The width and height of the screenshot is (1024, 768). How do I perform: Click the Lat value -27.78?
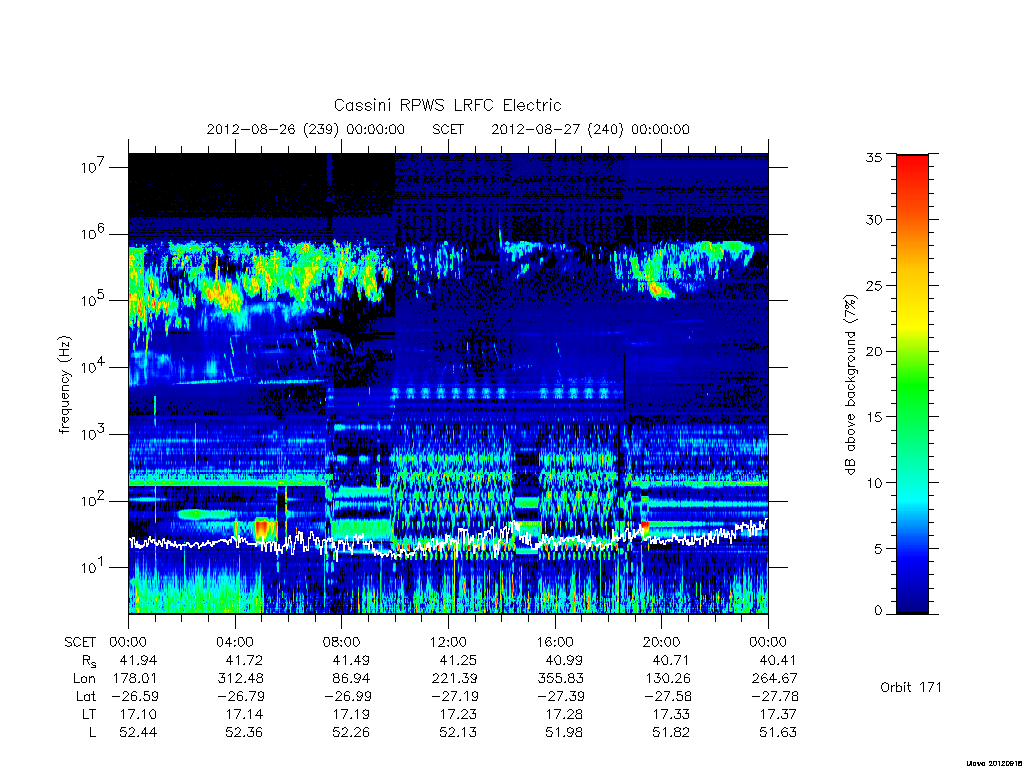(775, 696)
